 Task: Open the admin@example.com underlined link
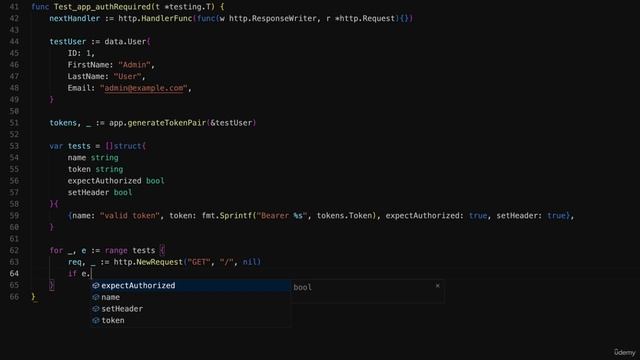point(144,88)
